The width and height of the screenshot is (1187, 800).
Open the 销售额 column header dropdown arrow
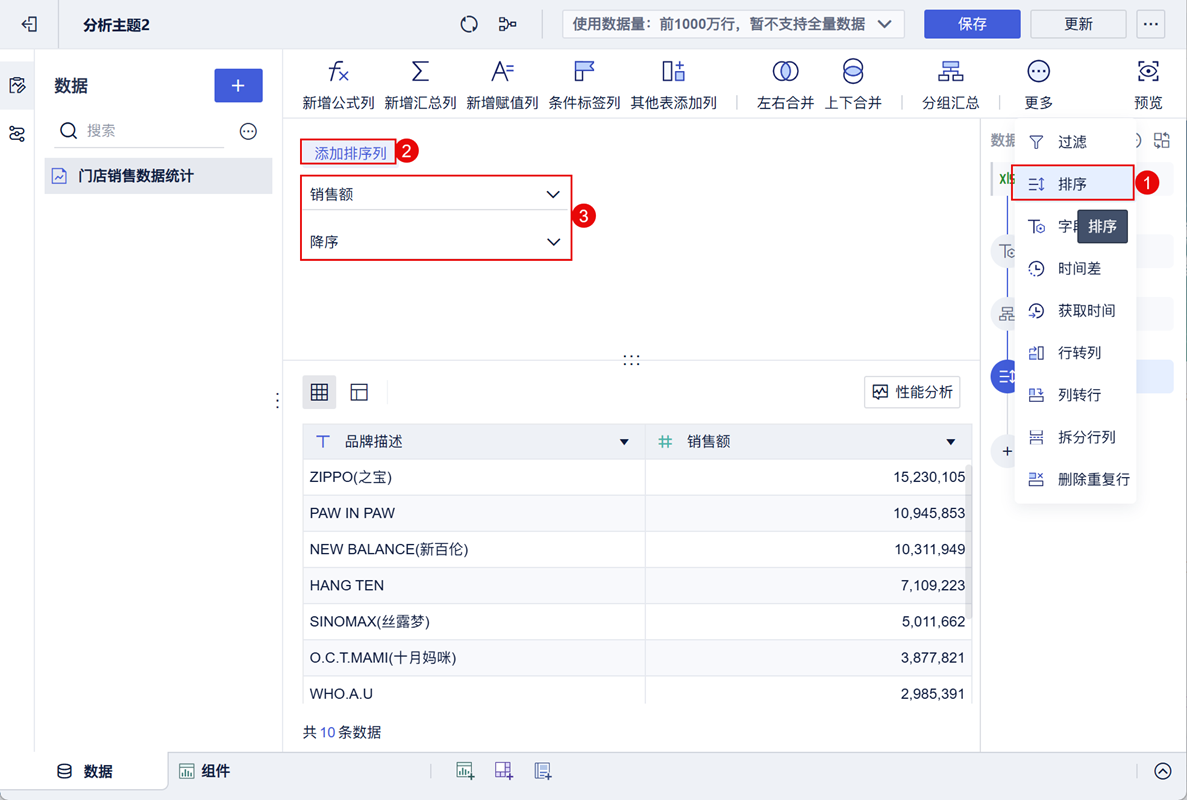(x=951, y=442)
